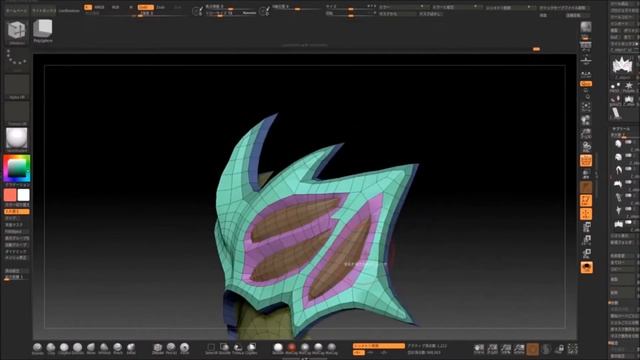640x360 pixels.
Task: Toggle the wide orange Draw mode button
Action: coord(145,7)
